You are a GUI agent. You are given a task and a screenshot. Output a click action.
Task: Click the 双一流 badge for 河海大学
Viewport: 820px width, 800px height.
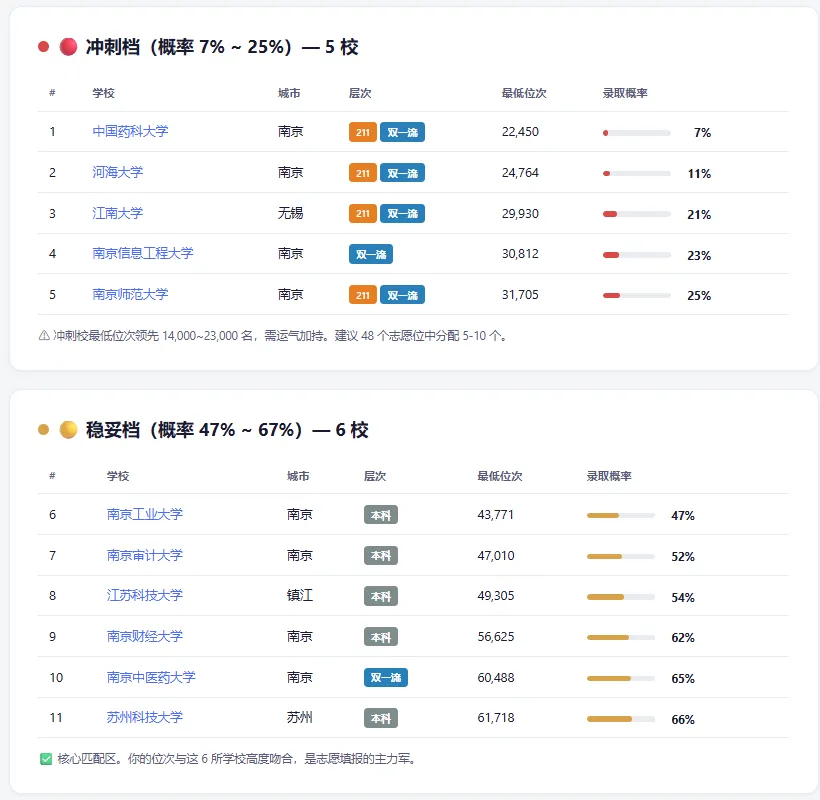pyautogui.click(x=402, y=173)
